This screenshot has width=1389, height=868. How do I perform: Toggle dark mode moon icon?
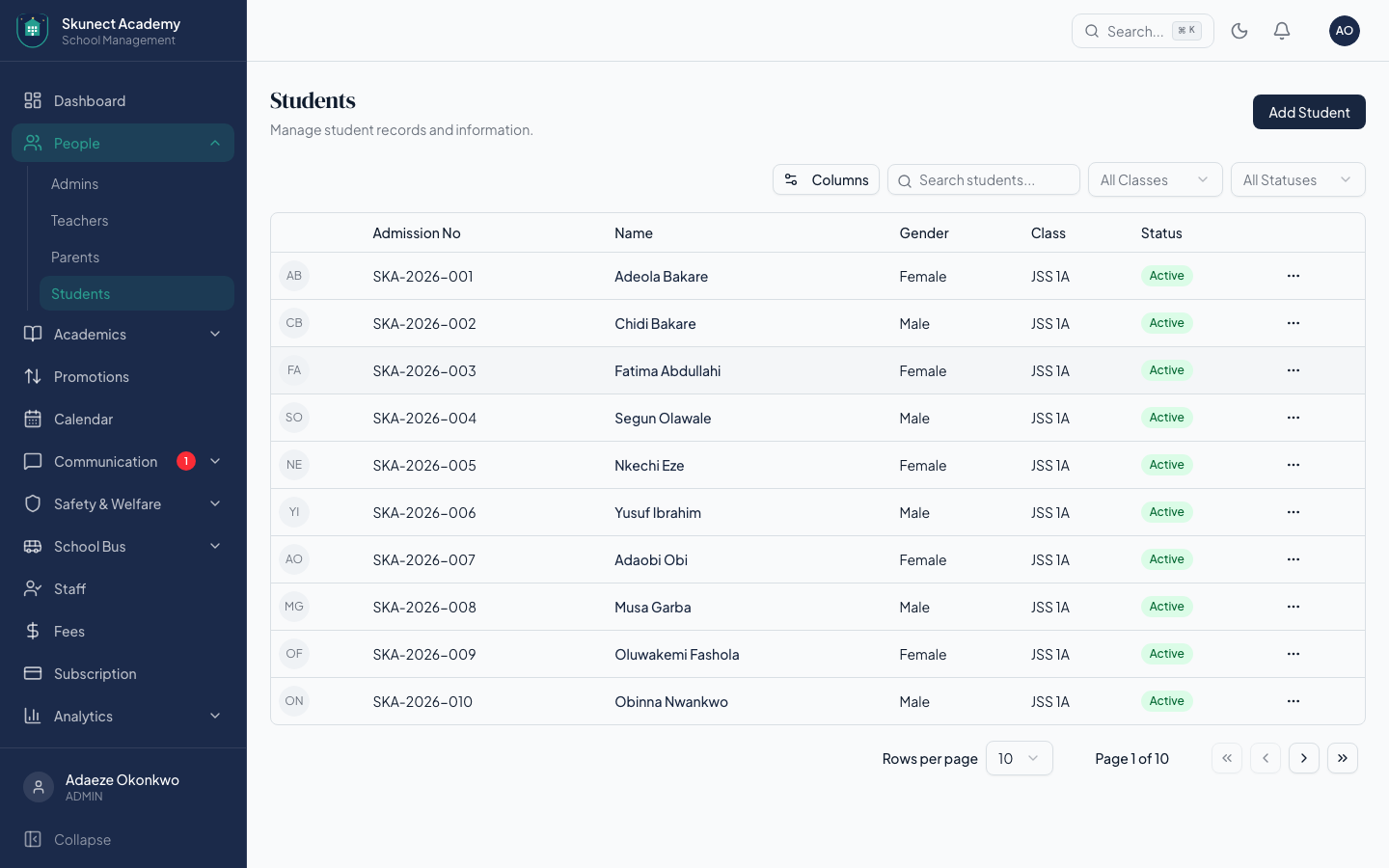(1239, 31)
